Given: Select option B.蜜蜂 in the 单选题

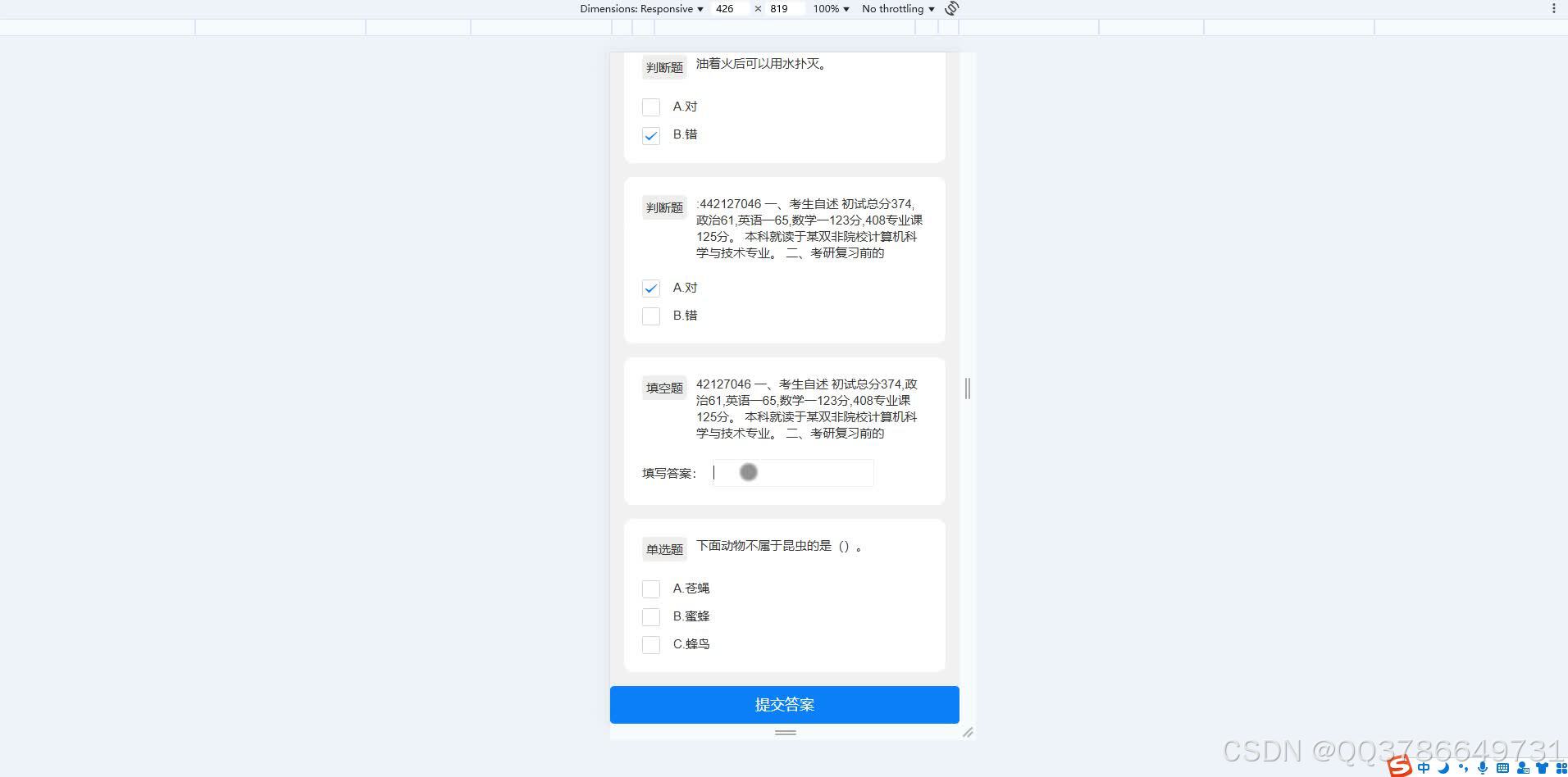Looking at the screenshot, I should (650, 616).
